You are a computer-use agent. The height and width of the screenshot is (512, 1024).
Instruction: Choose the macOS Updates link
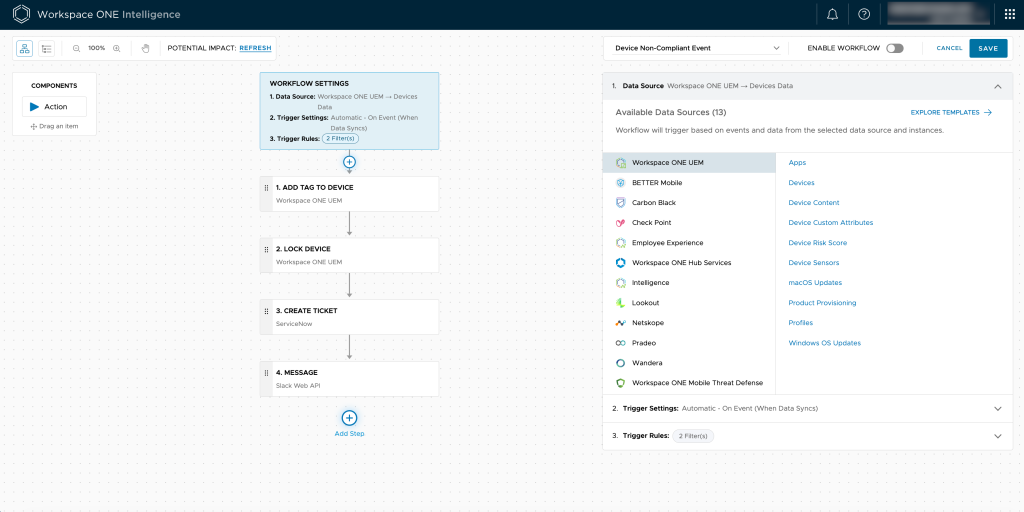(815, 283)
